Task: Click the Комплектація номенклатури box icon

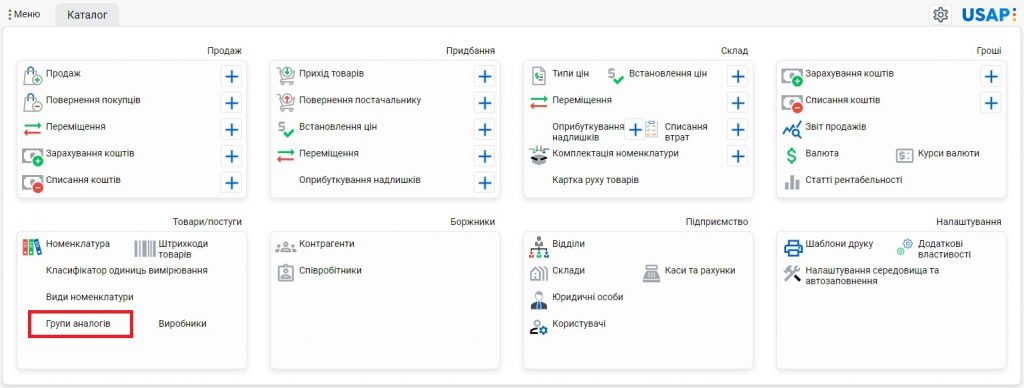Action: coord(538,155)
